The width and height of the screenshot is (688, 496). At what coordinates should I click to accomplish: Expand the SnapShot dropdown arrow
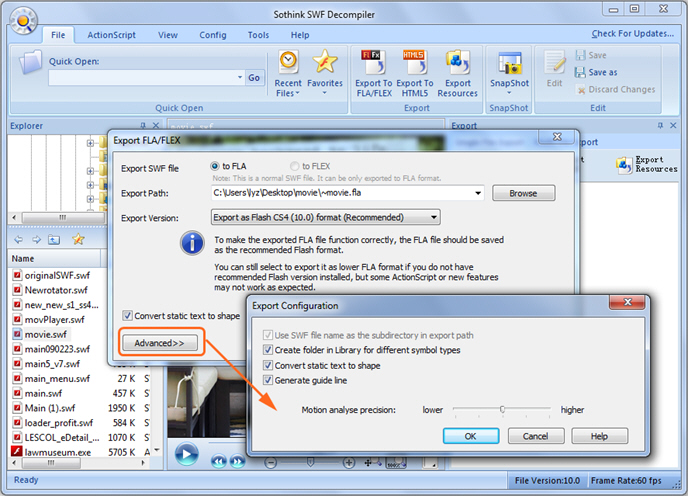(x=509, y=93)
